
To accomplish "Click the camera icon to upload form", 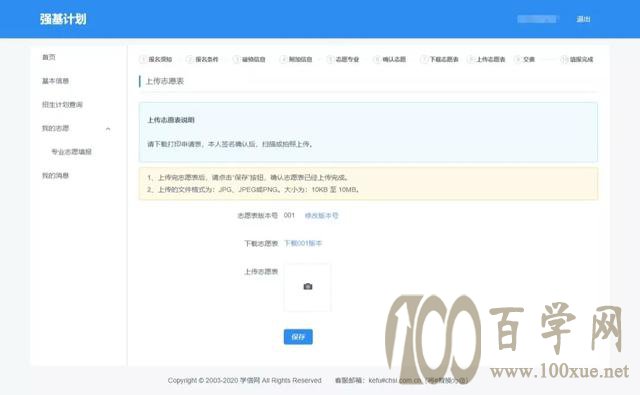I will pos(308,286).
